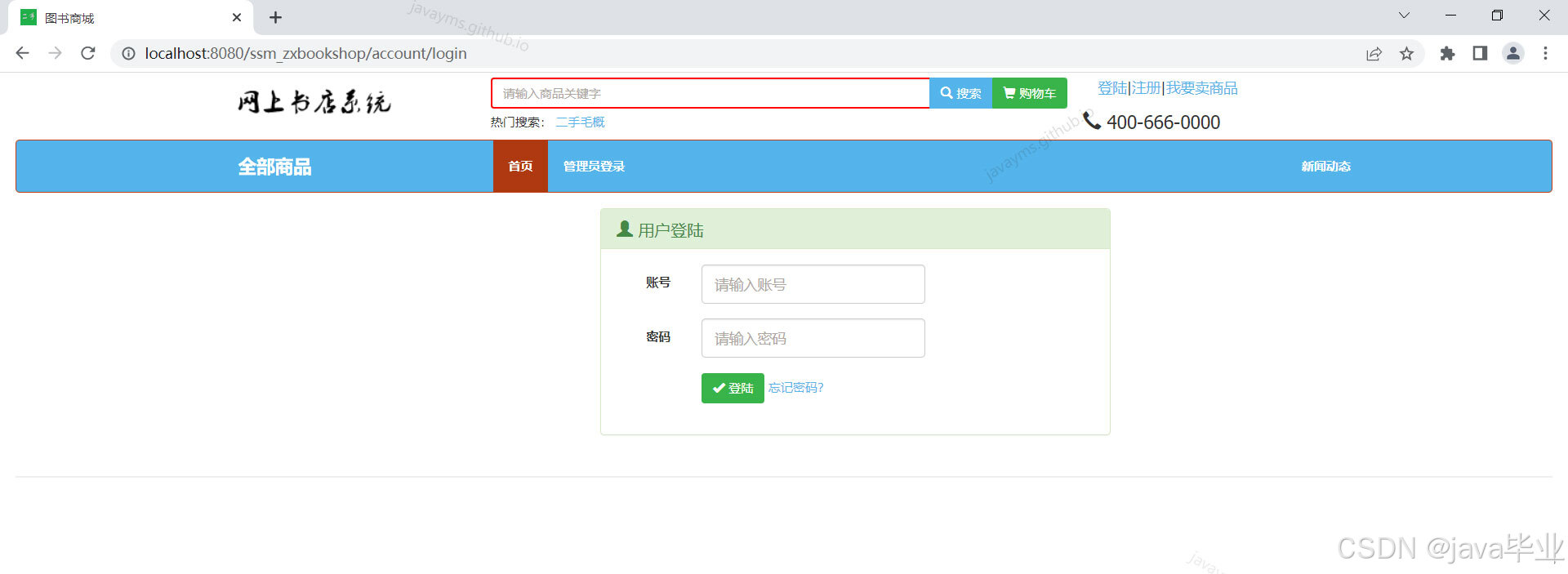Select the 图书商城 browser tab
This screenshot has width=1568, height=574.
coord(131,18)
